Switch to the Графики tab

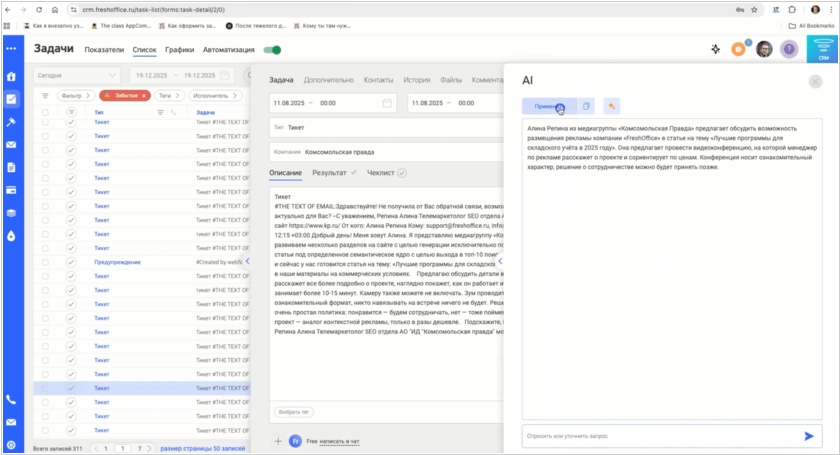pos(180,49)
